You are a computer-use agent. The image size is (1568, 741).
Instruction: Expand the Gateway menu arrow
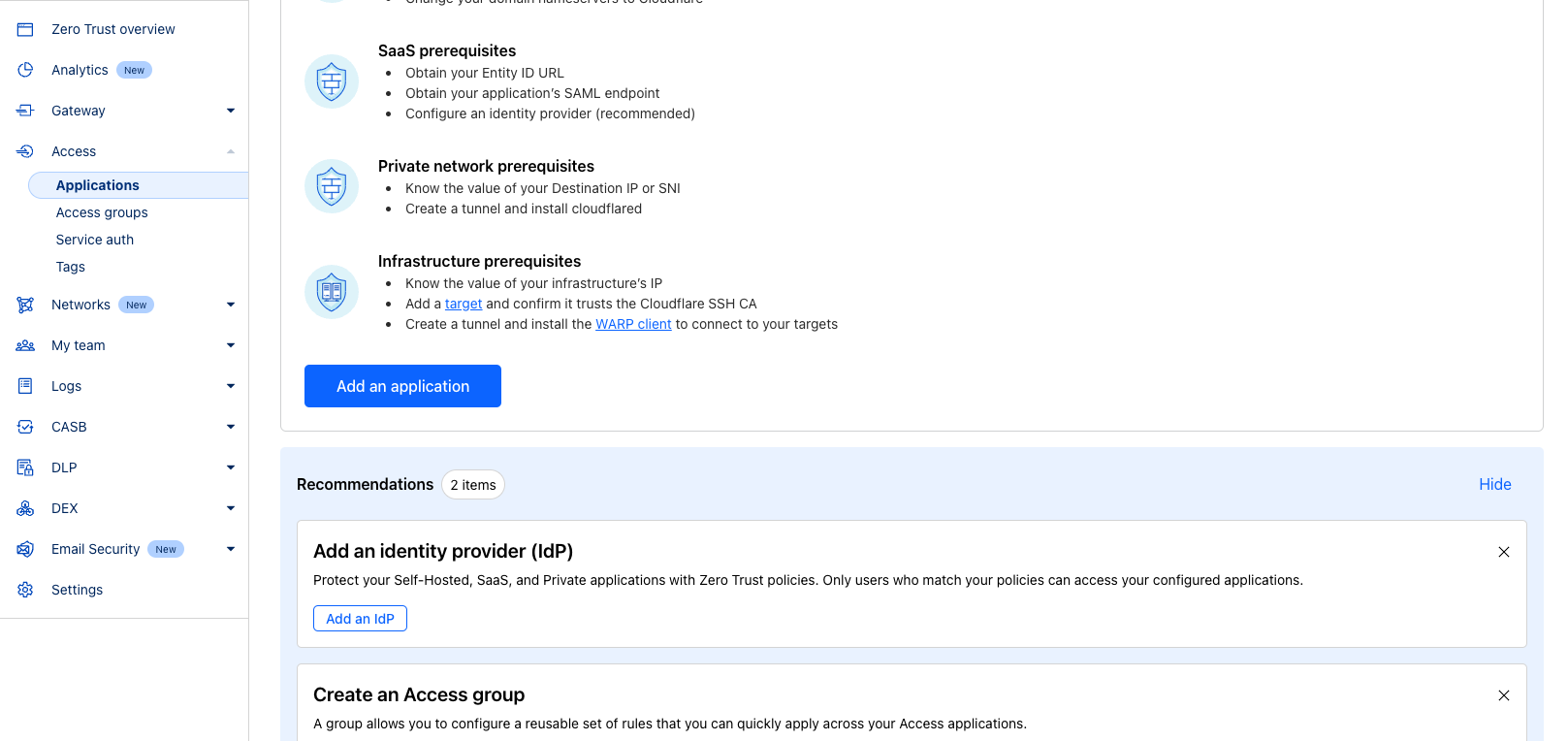coord(231,111)
